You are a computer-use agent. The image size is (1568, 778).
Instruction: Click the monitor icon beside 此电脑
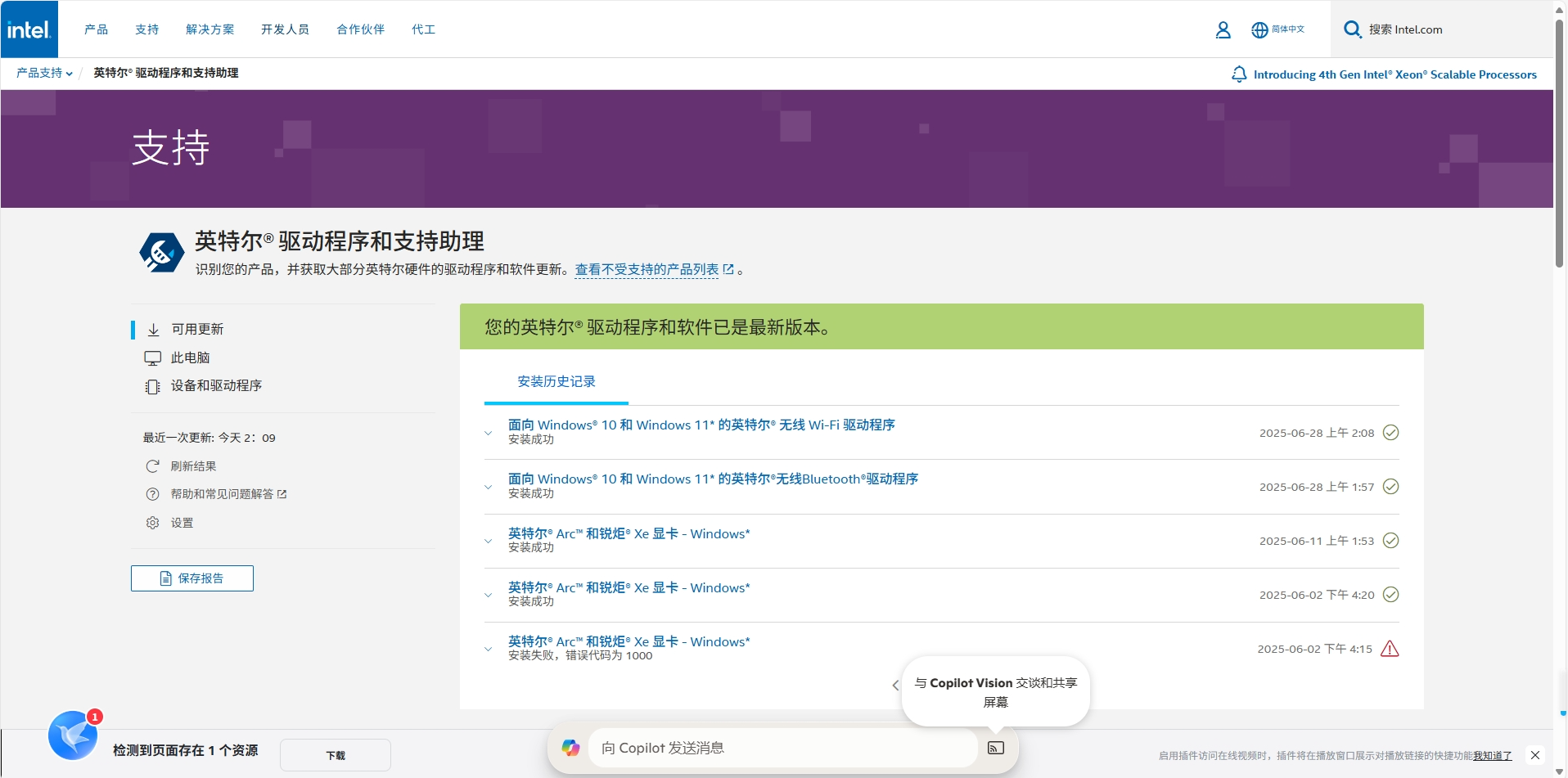[x=152, y=358]
